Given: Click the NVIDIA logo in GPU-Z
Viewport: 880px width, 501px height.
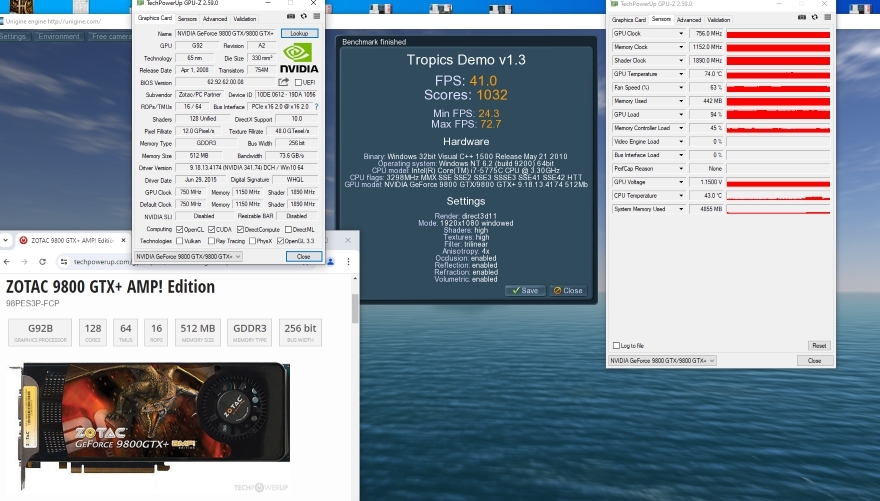Looking at the screenshot, I should click(x=299, y=58).
